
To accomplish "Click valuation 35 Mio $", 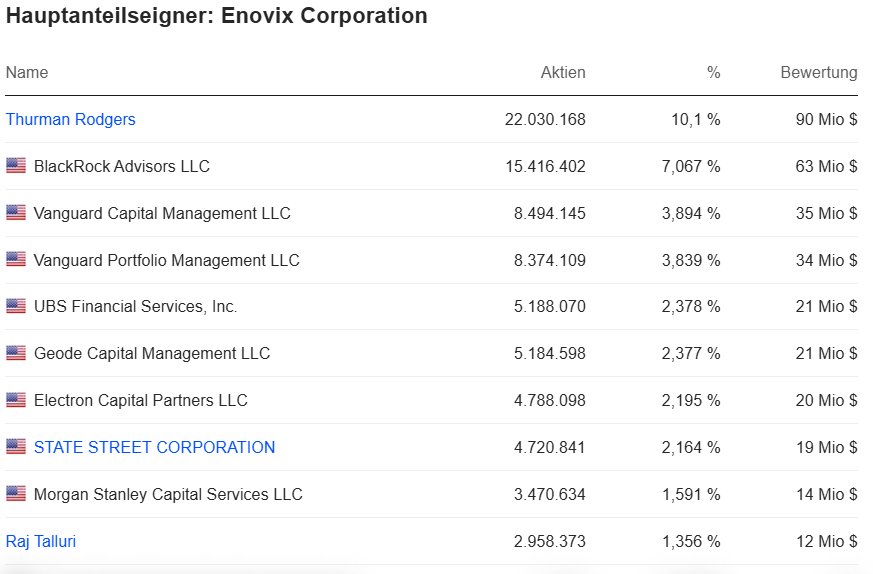I will 826,213.
